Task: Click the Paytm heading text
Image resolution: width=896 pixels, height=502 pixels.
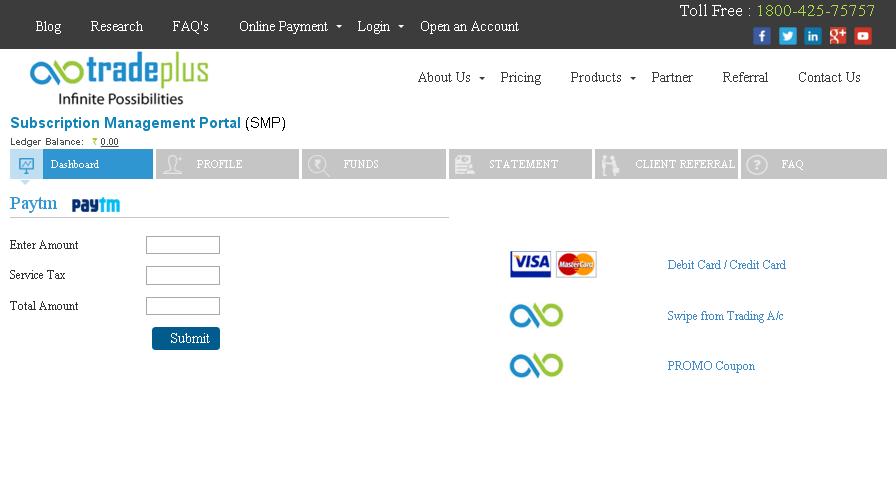Action: [x=33, y=204]
